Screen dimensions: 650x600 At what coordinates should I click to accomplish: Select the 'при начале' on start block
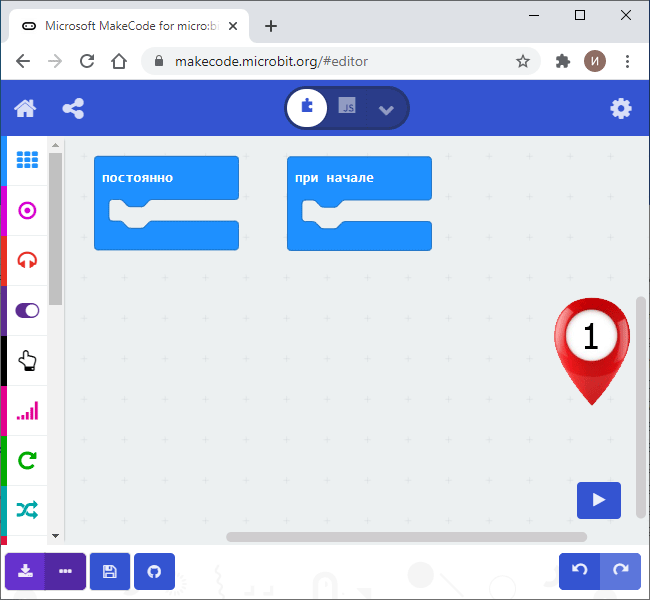coord(359,178)
